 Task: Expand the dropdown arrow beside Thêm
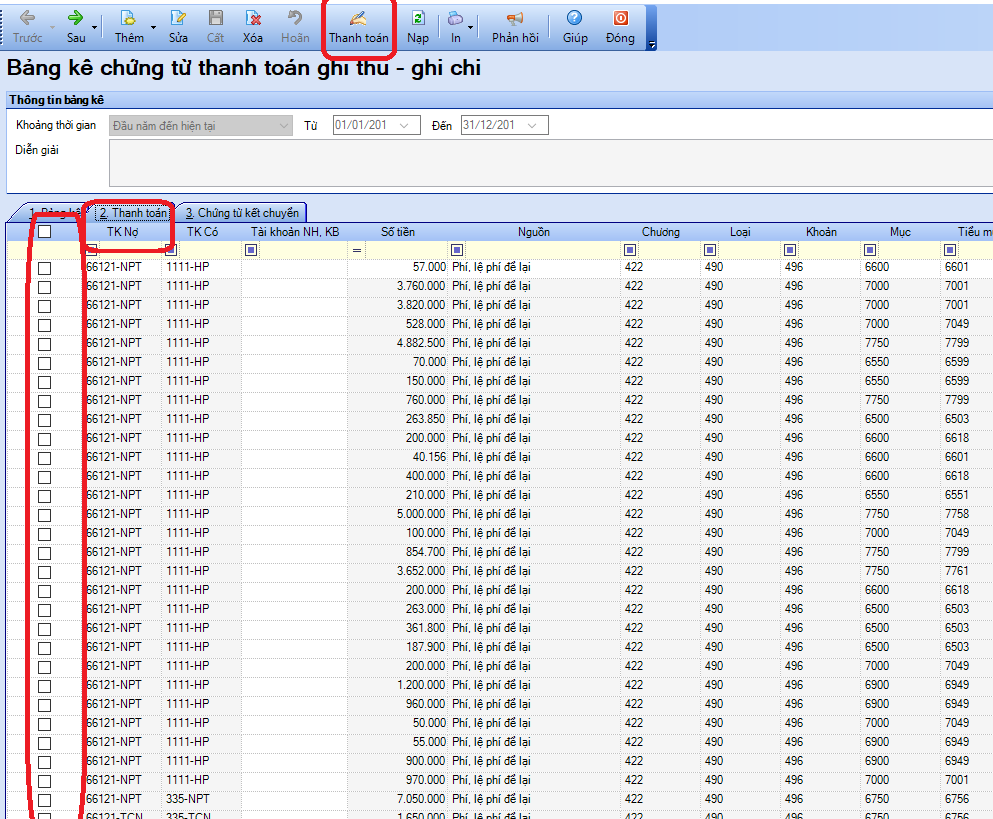pyautogui.click(x=153, y=28)
